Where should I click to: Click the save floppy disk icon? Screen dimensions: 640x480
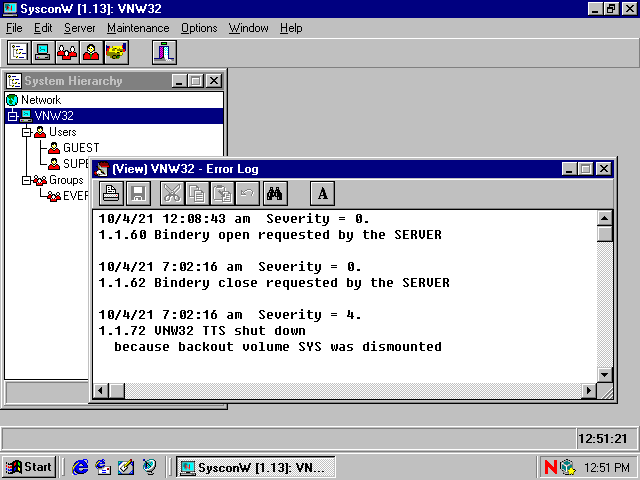pos(138,193)
